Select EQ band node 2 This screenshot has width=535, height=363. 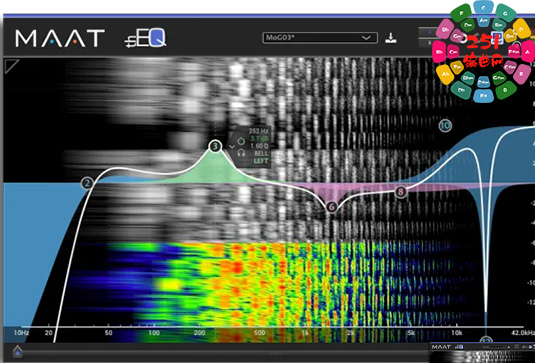pos(87,184)
